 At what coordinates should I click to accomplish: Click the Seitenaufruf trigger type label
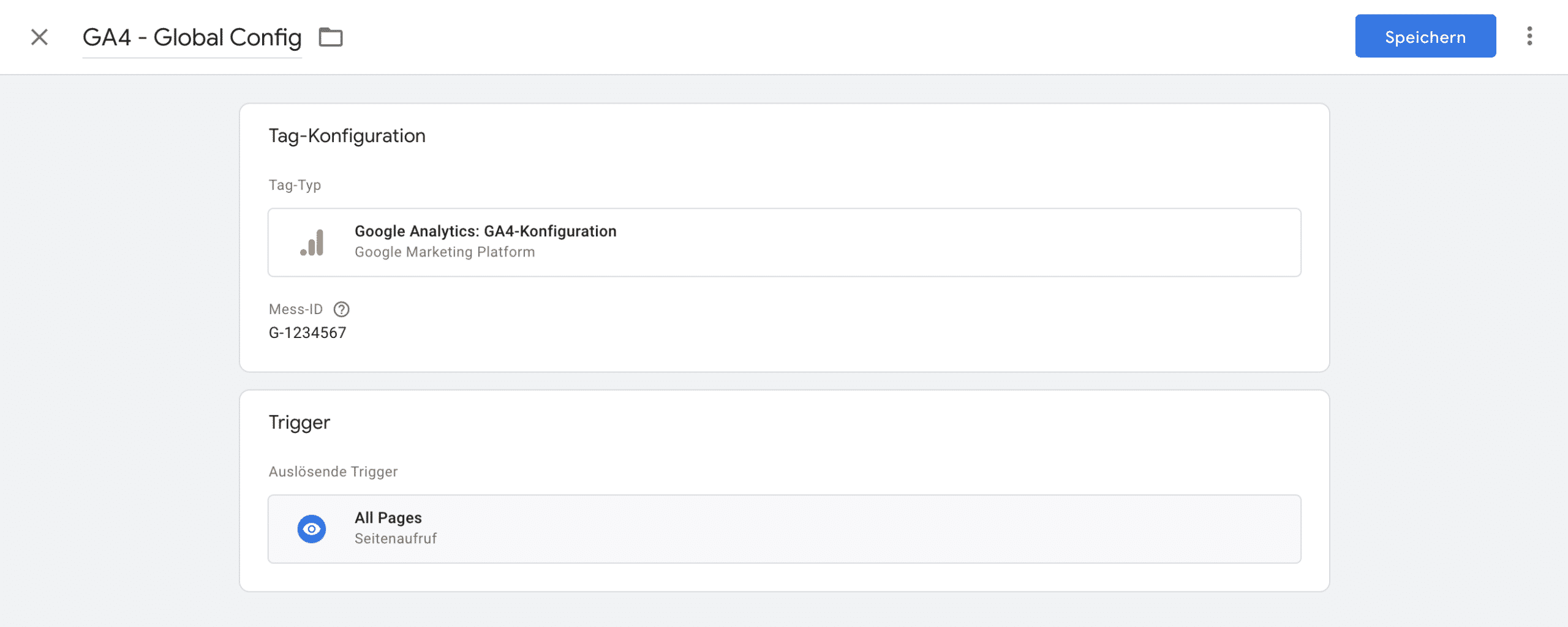[x=396, y=538]
